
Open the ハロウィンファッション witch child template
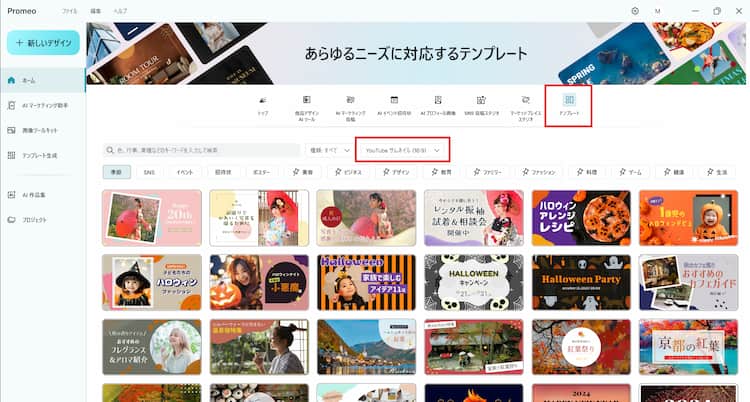pos(152,282)
